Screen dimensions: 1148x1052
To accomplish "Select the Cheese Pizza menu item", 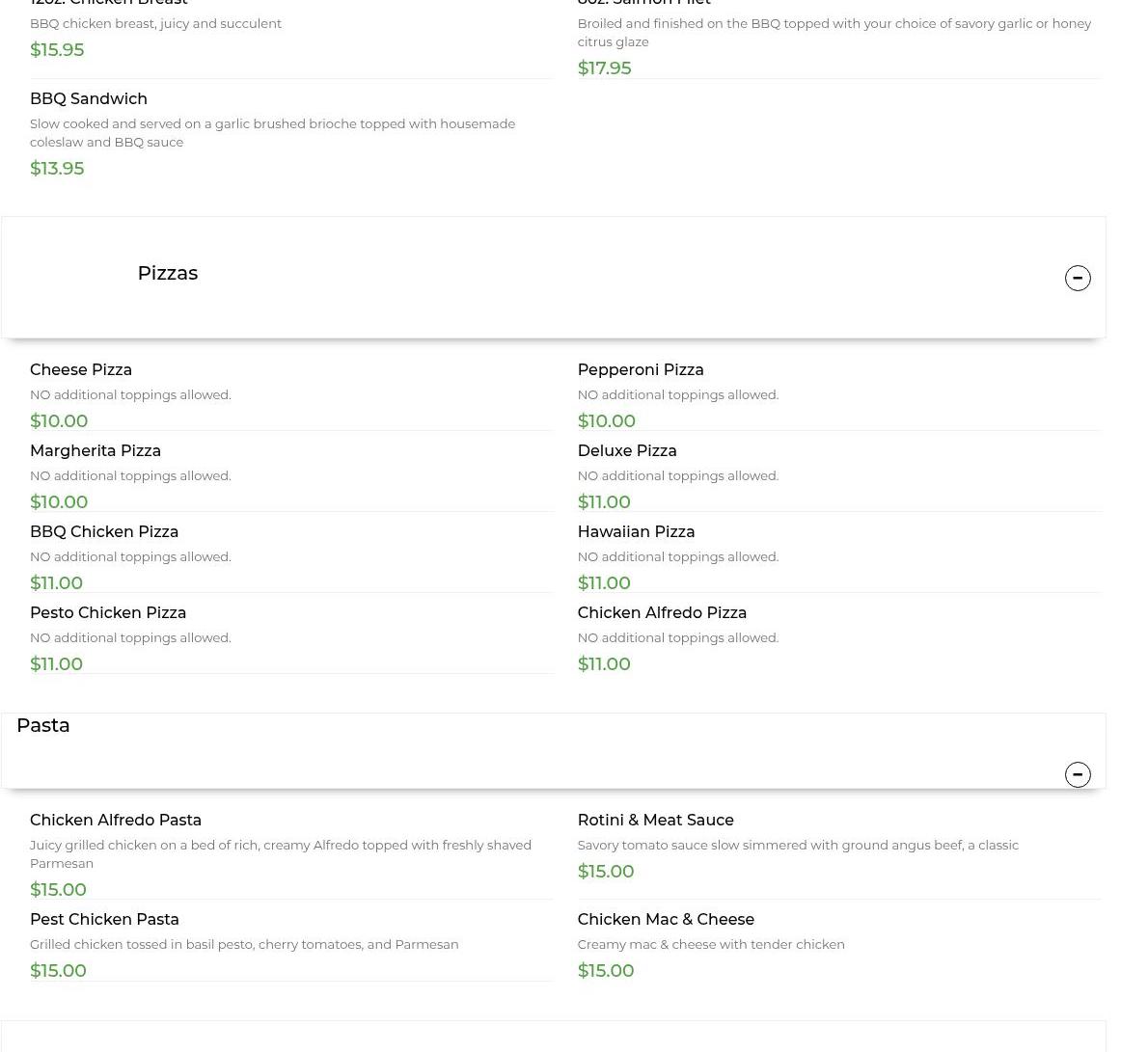I will point(81,370).
